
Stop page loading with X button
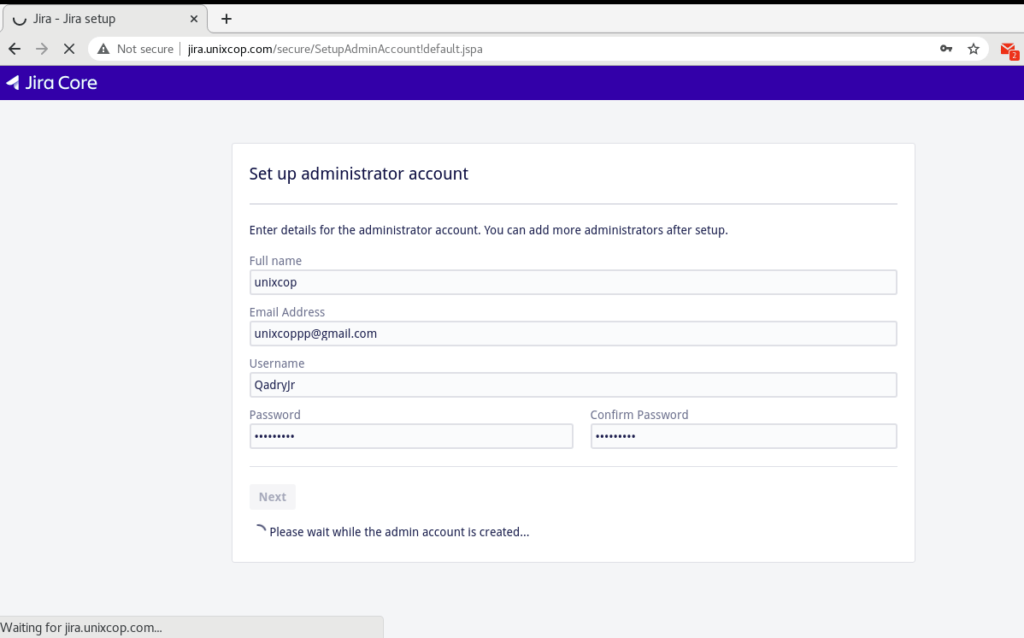[x=69, y=49]
